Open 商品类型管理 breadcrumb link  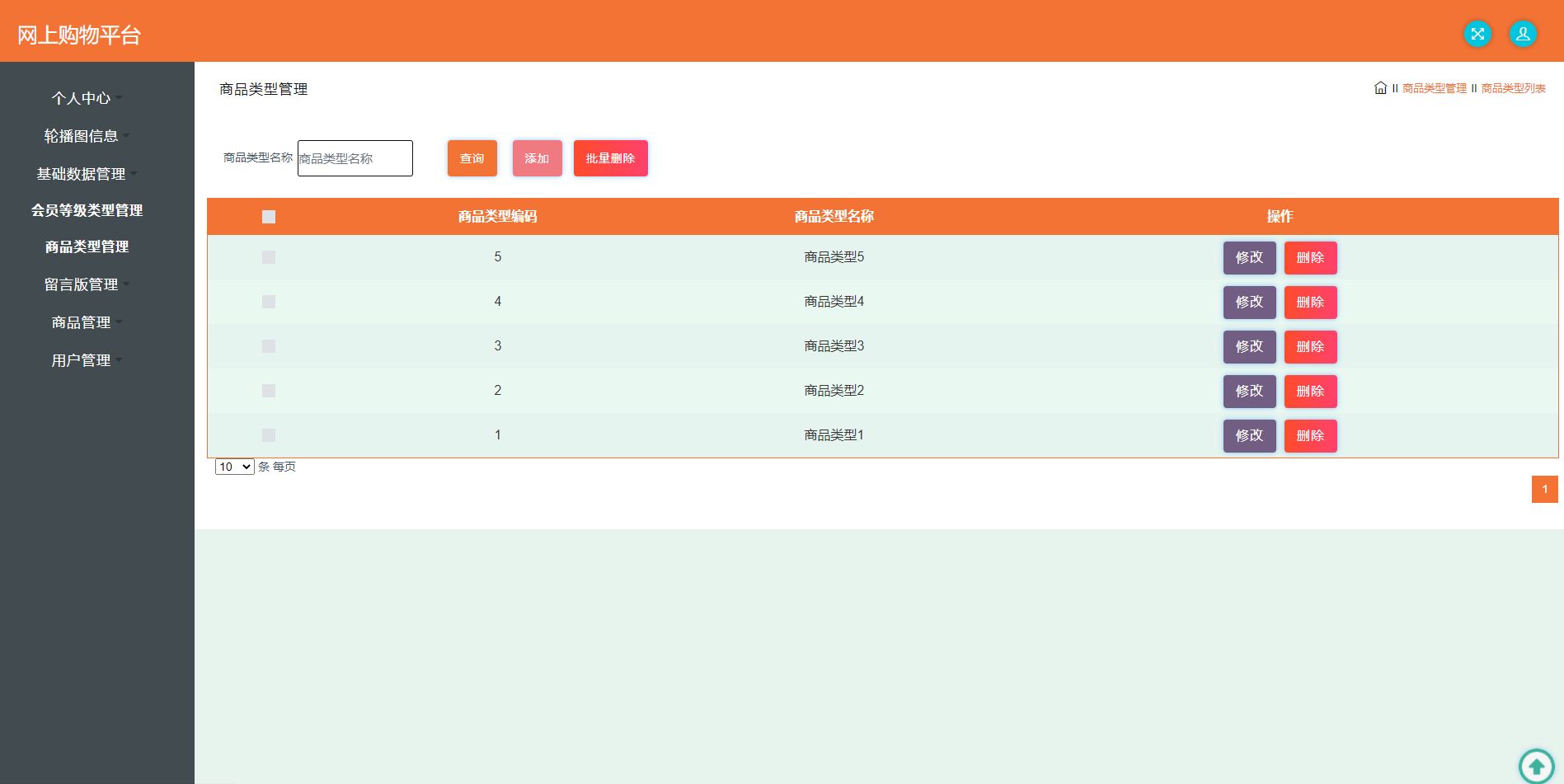1434,88
